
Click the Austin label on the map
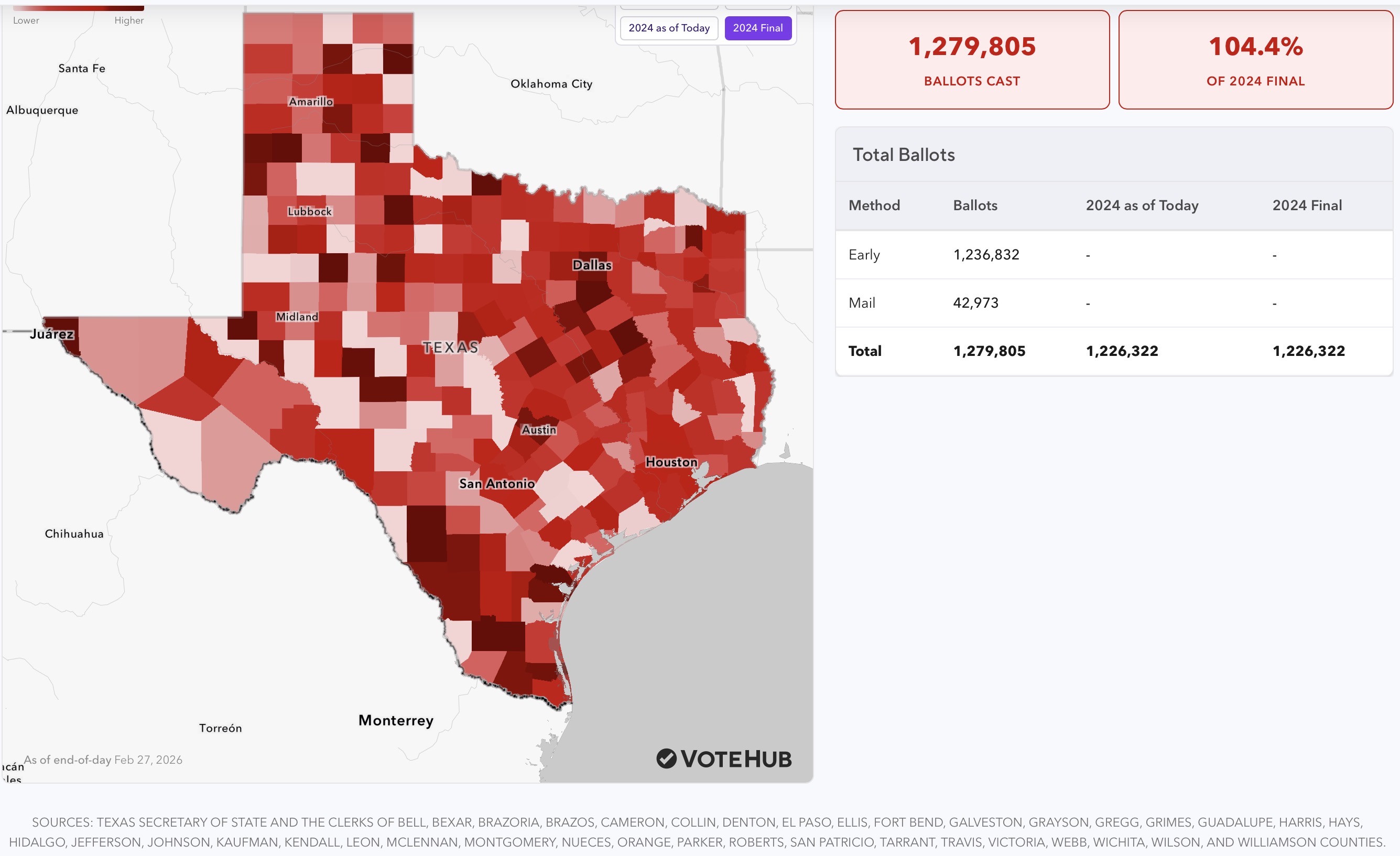[x=539, y=430]
